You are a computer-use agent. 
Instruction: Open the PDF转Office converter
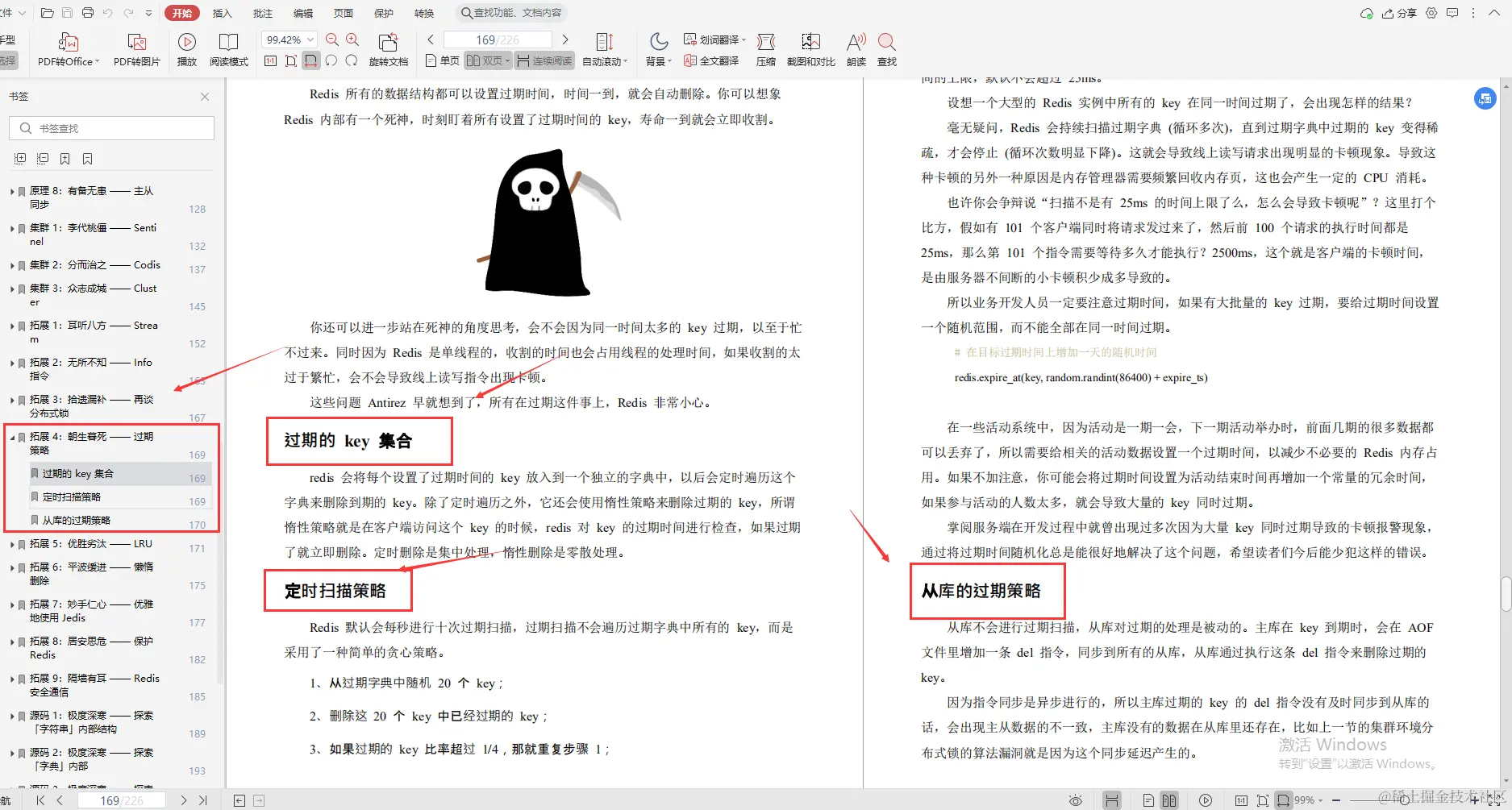pyautogui.click(x=67, y=48)
